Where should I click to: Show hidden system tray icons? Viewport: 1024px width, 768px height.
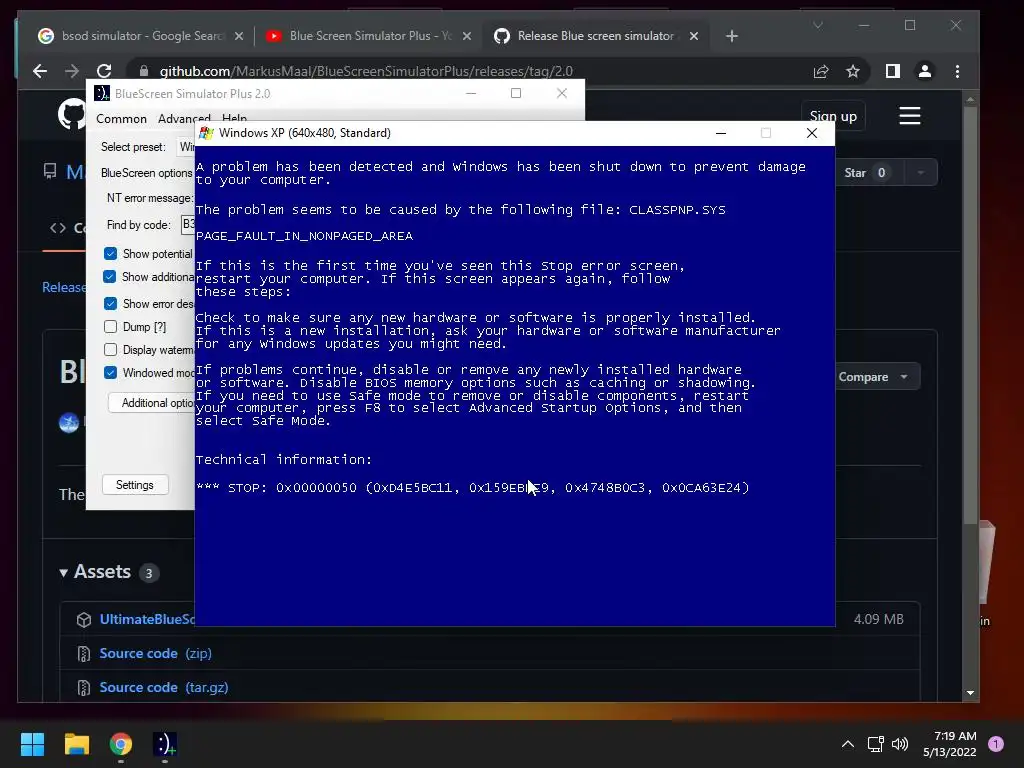[848, 744]
